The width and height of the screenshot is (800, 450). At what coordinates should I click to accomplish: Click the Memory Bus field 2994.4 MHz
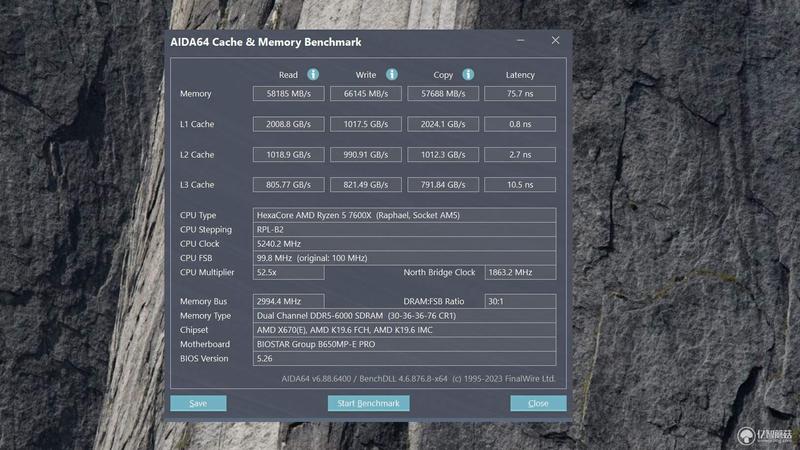pyautogui.click(x=288, y=302)
